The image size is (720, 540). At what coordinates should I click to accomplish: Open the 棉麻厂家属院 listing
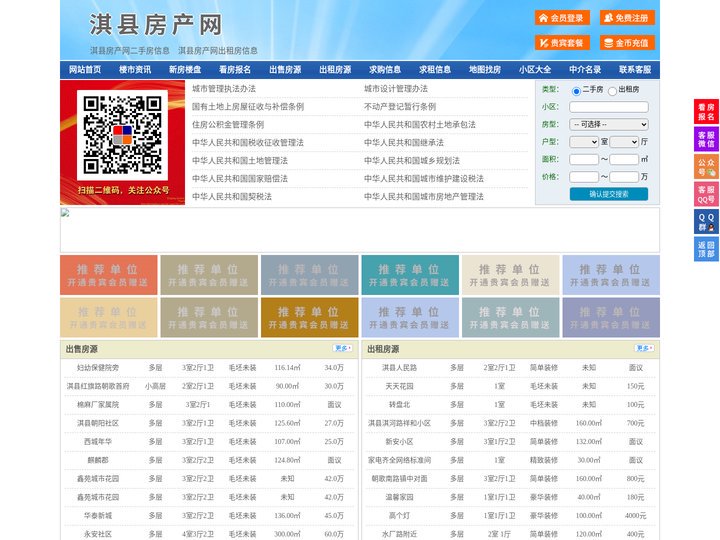click(x=98, y=405)
